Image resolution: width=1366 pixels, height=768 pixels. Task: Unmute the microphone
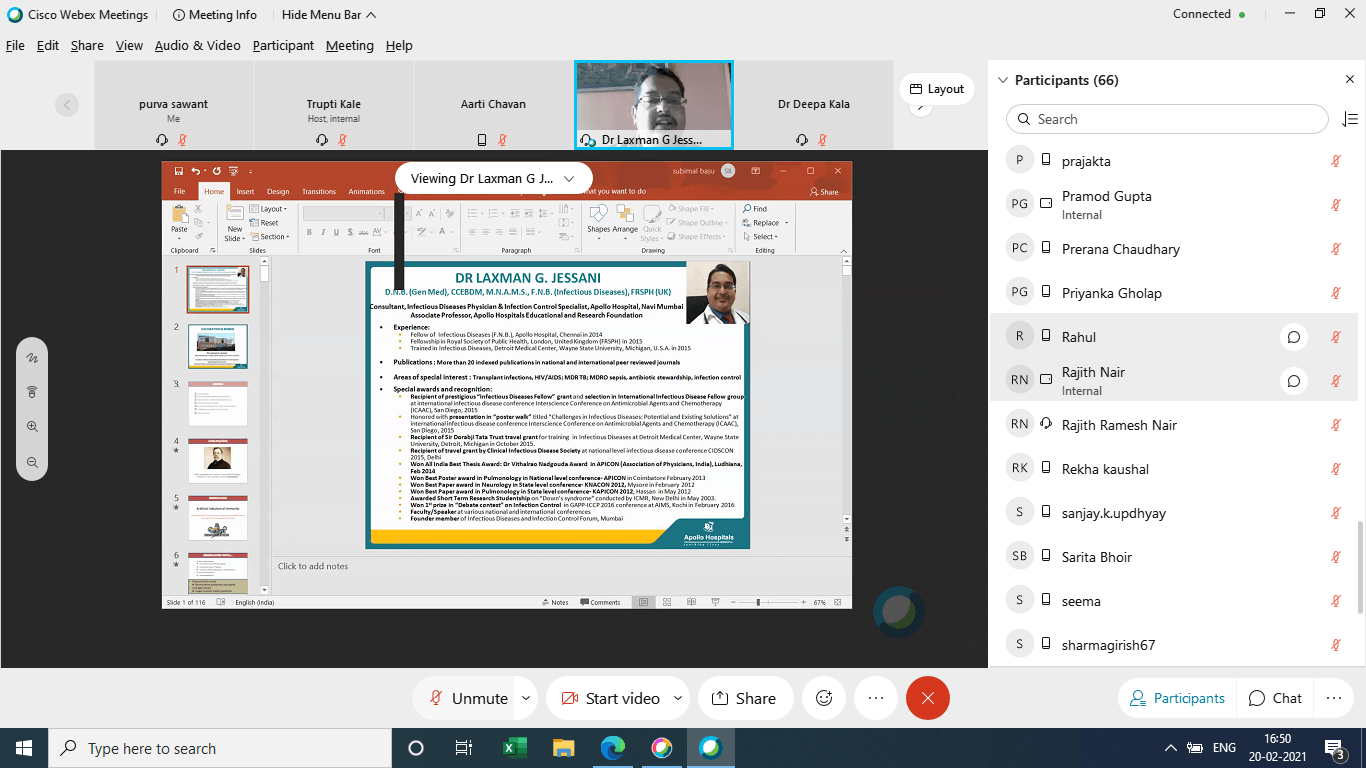[x=468, y=698]
